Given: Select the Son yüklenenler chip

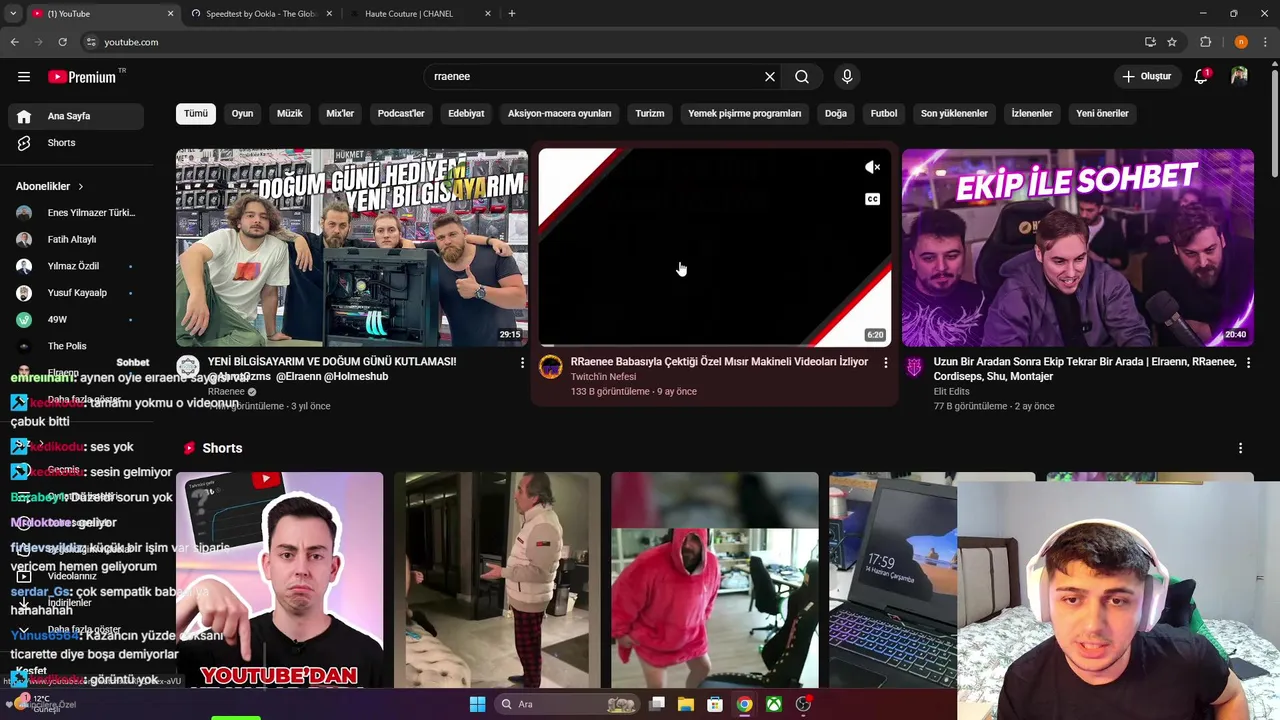Looking at the screenshot, I should tap(954, 114).
